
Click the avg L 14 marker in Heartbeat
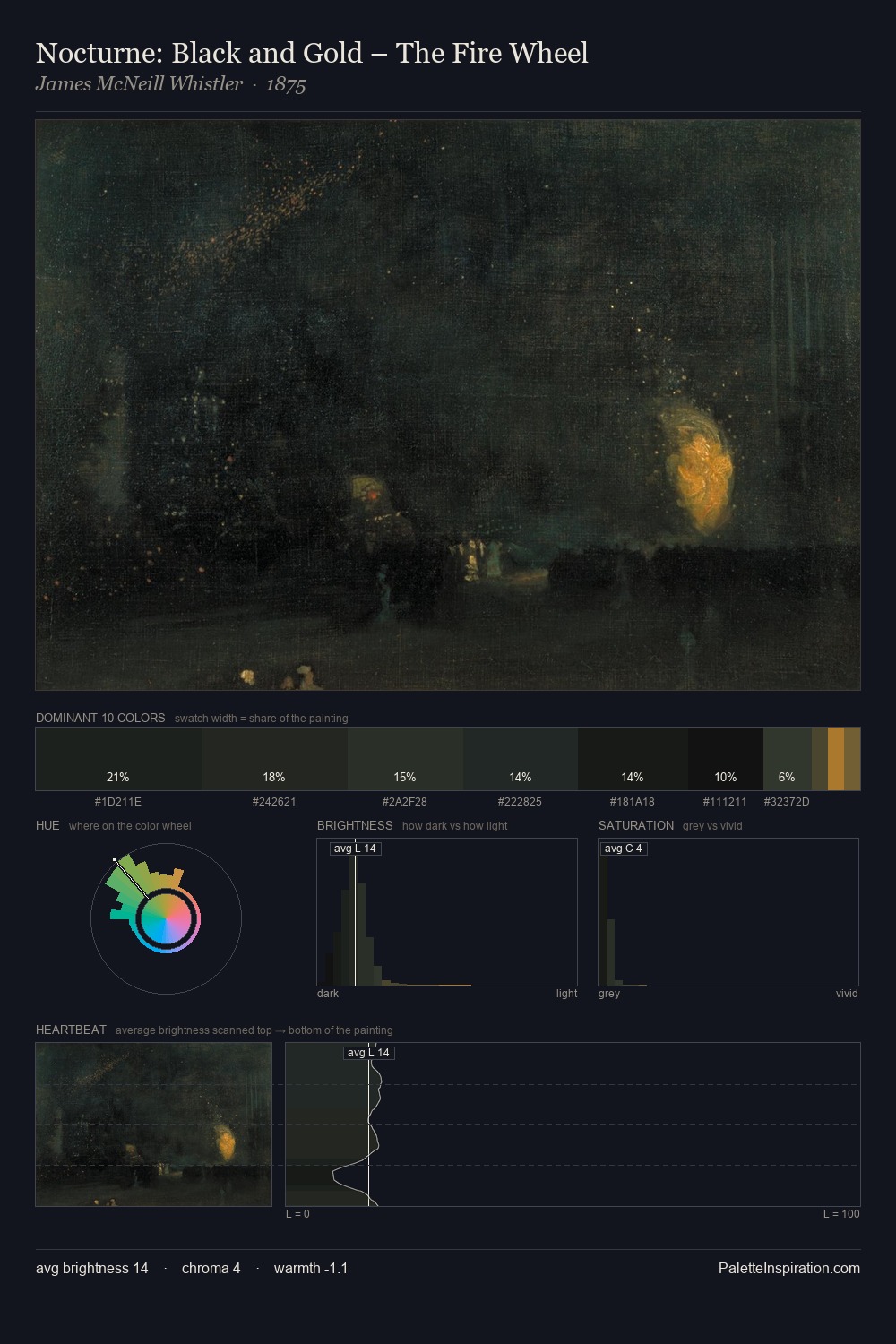[368, 1053]
